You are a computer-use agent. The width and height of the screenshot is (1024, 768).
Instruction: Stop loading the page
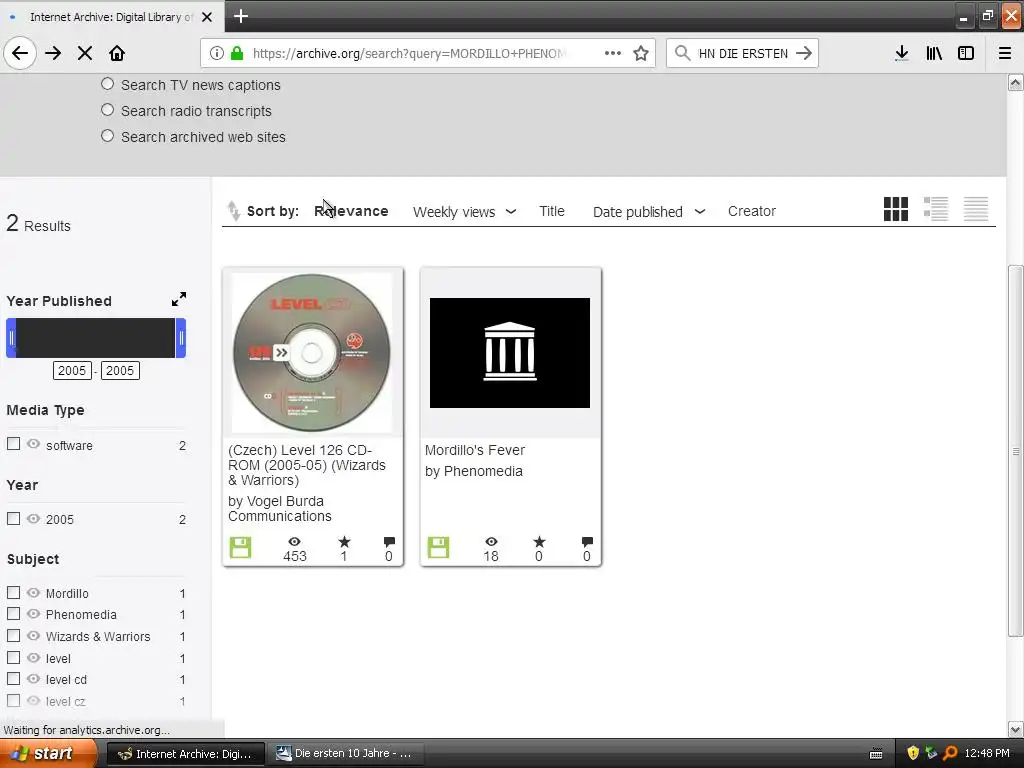85,53
